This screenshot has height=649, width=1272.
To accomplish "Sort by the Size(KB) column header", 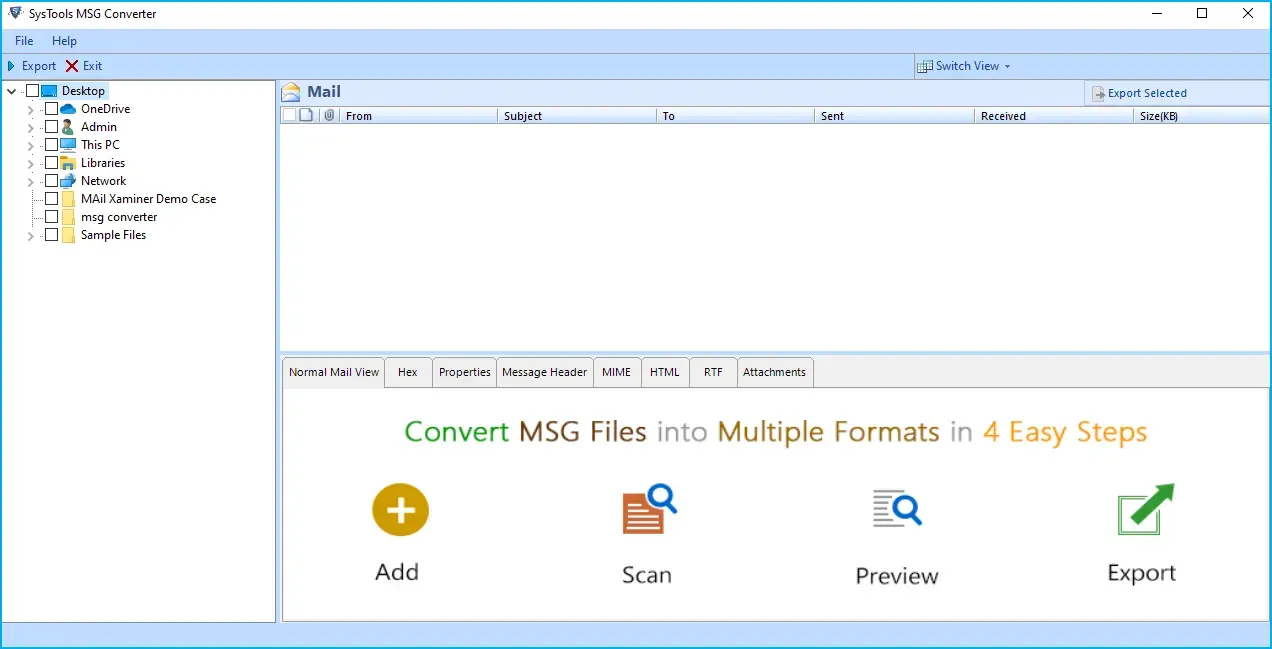I will [x=1202, y=116].
